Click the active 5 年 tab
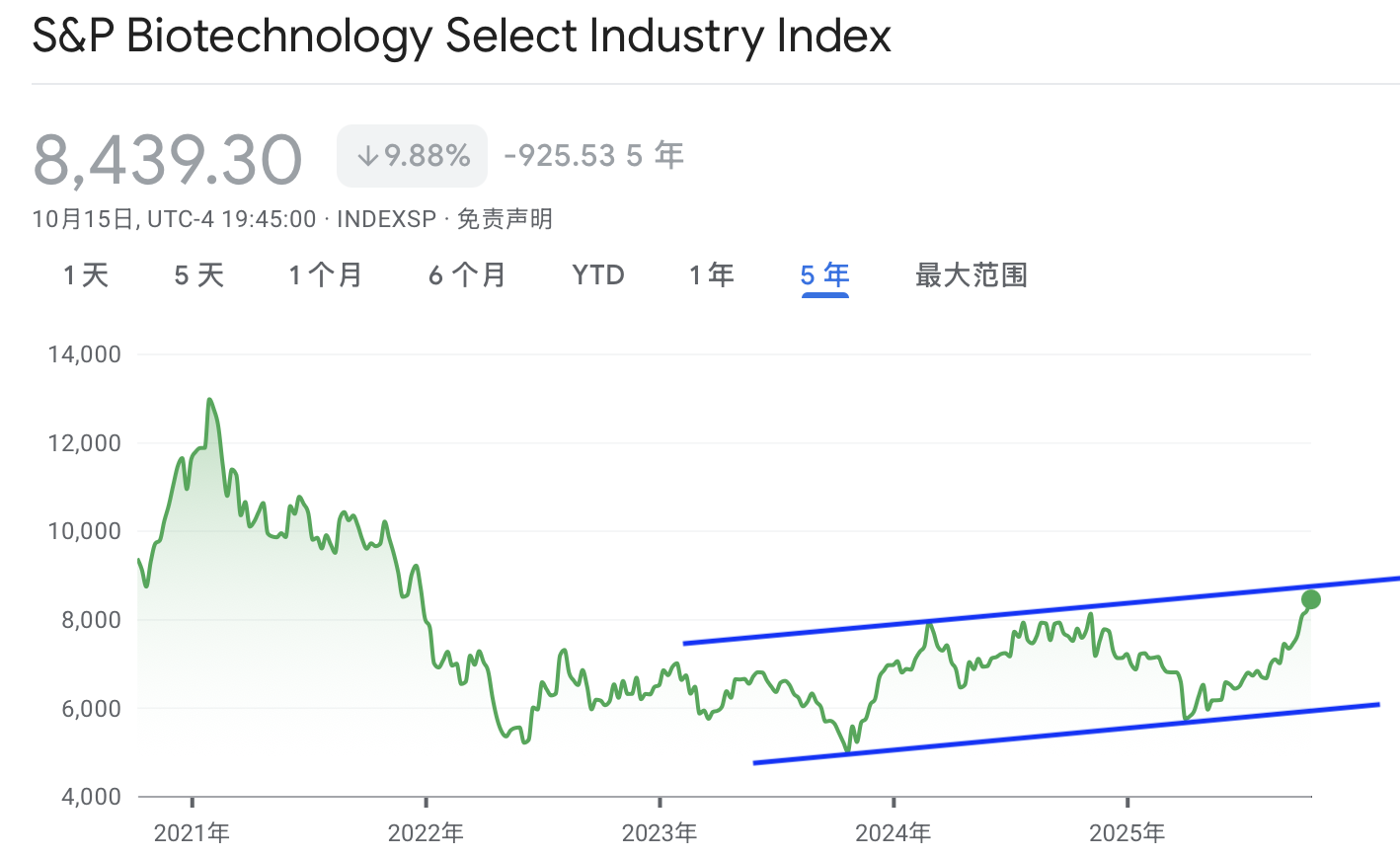 point(824,274)
